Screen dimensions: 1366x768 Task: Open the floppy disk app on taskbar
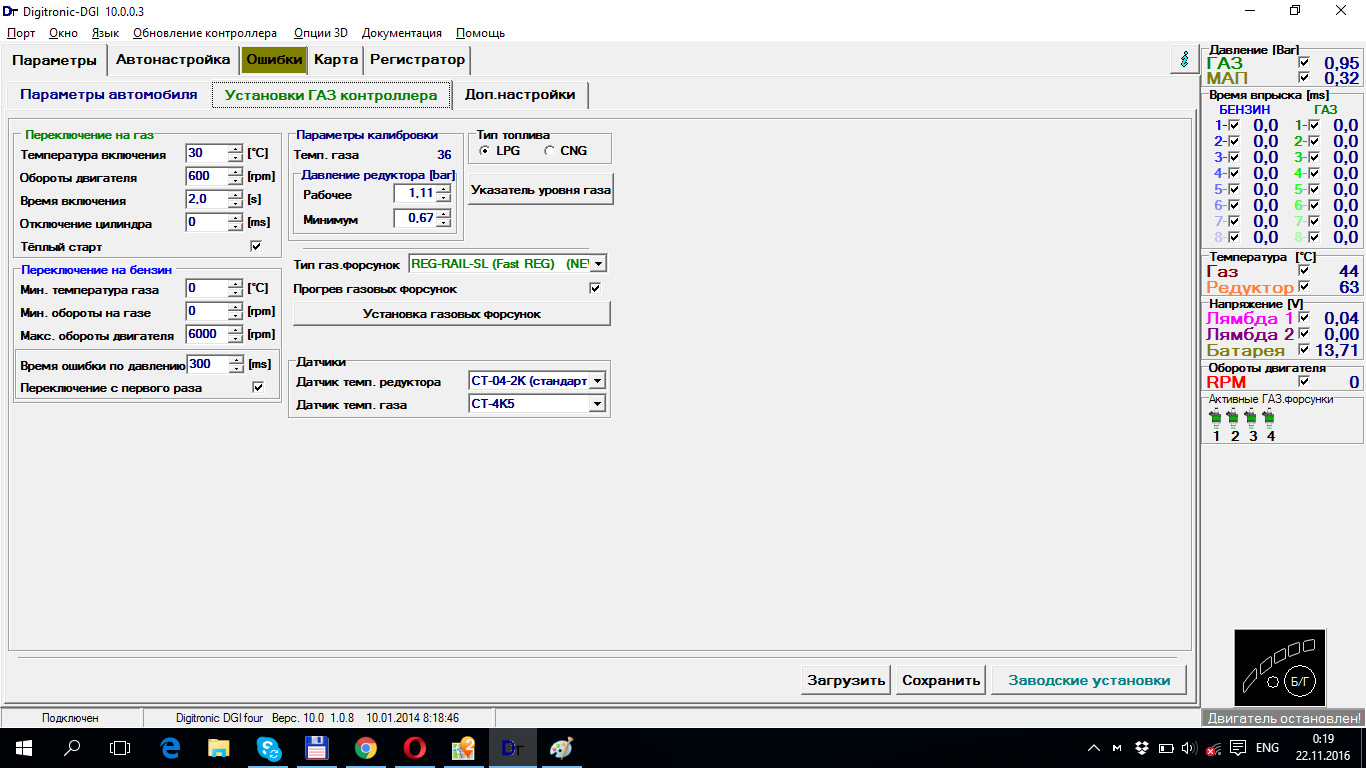click(317, 747)
